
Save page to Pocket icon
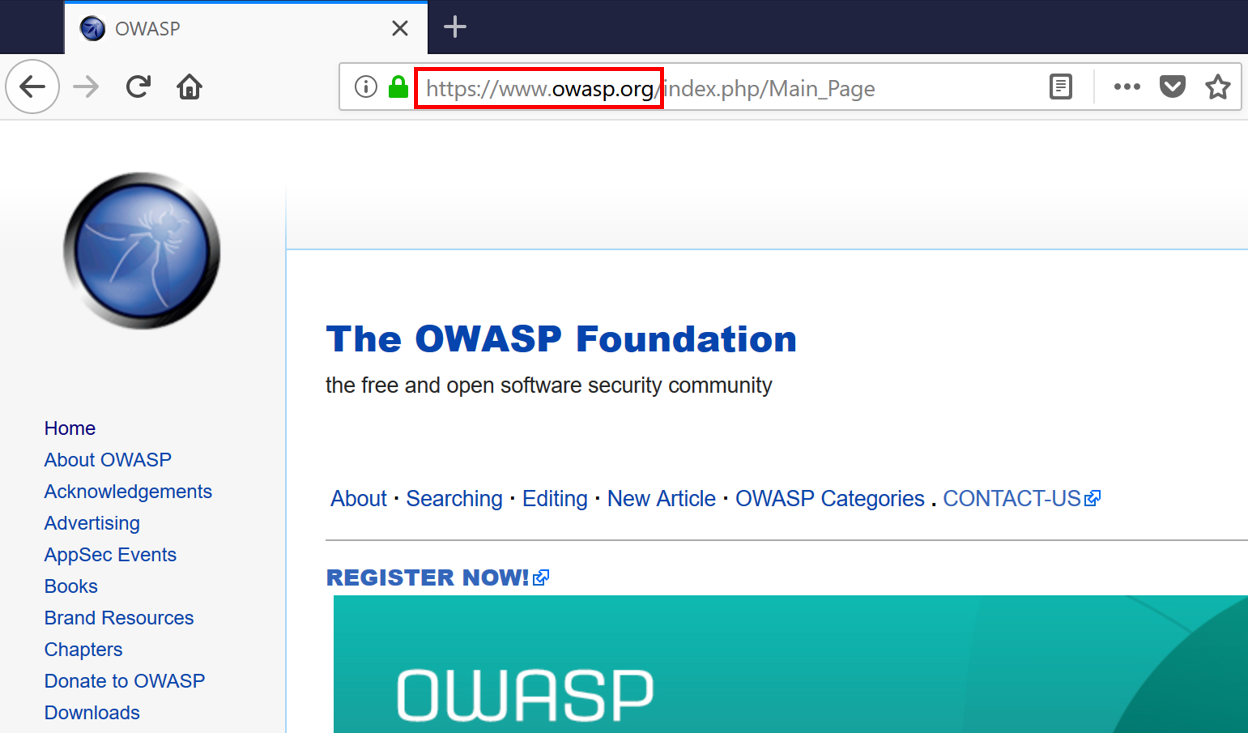[1172, 87]
